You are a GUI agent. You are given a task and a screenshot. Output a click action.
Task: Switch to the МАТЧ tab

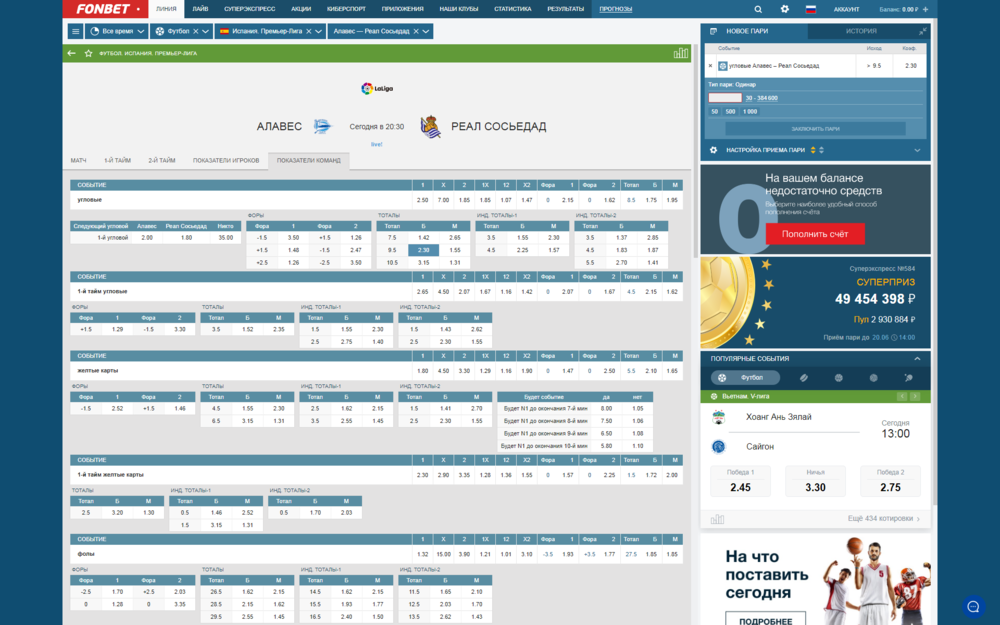point(78,161)
